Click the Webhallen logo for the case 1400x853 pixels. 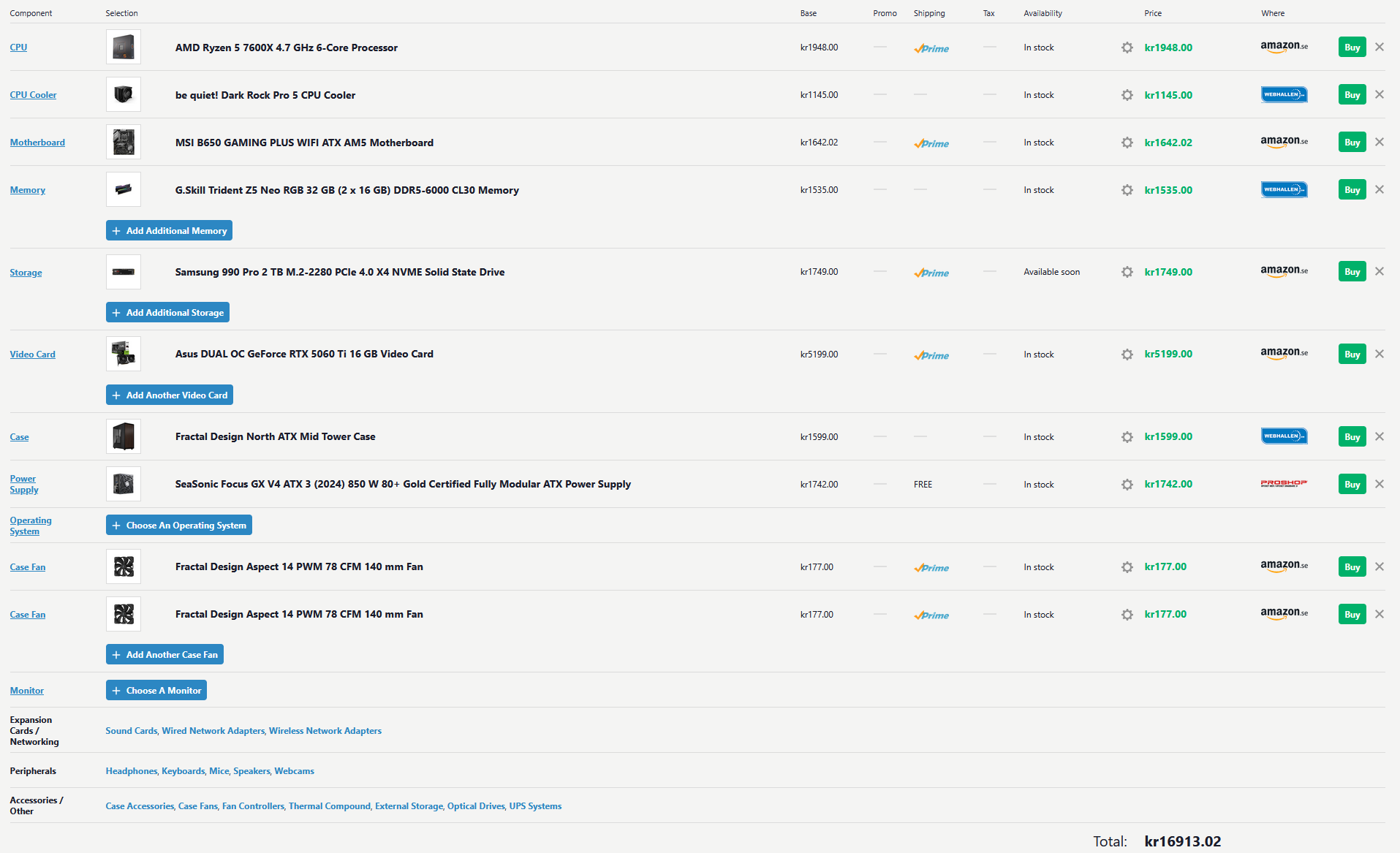click(x=1284, y=436)
